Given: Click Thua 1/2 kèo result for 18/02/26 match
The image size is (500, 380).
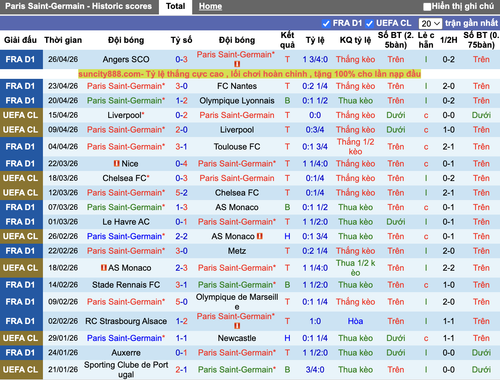Looking at the screenshot, I should click(355, 268).
